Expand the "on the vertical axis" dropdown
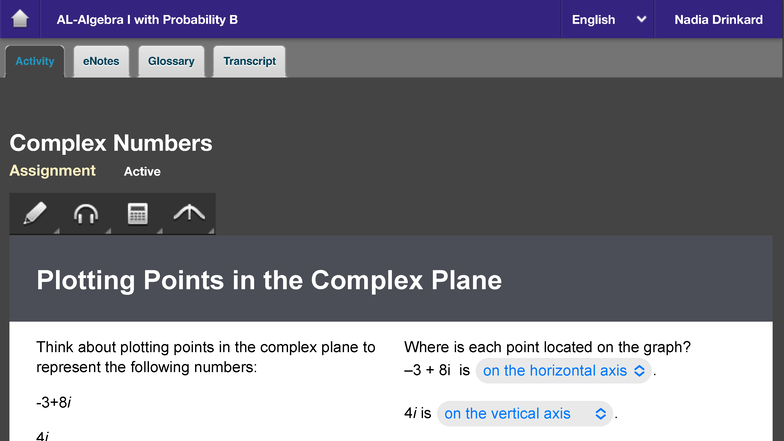The height and width of the screenshot is (441, 784). click(525, 413)
